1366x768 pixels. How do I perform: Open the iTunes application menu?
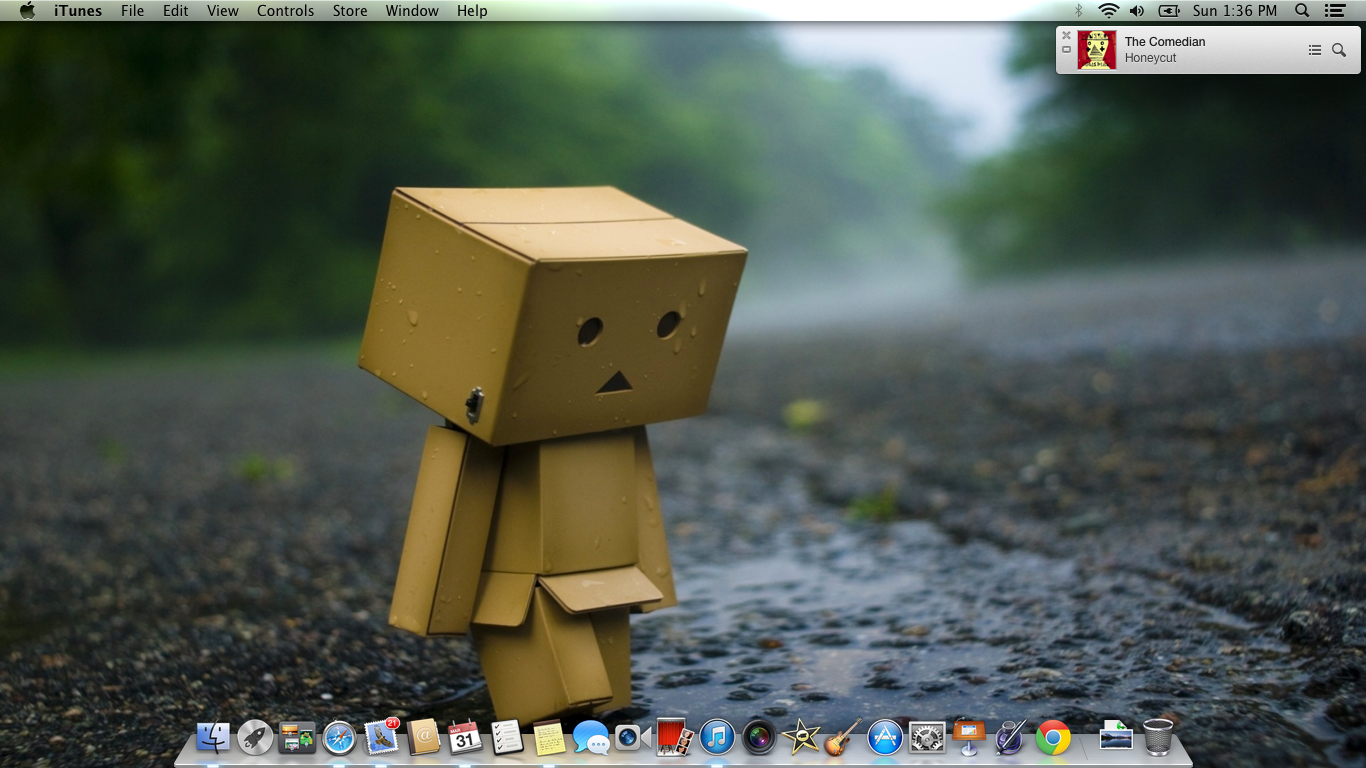[x=78, y=10]
